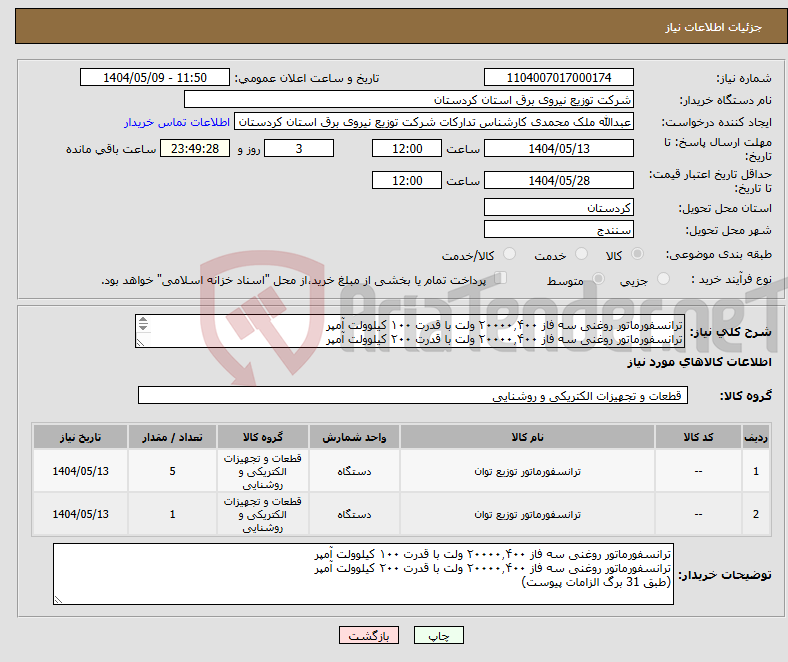
Task: Select the جزیی purchase type radio
Action: pyautogui.click(x=663, y=279)
